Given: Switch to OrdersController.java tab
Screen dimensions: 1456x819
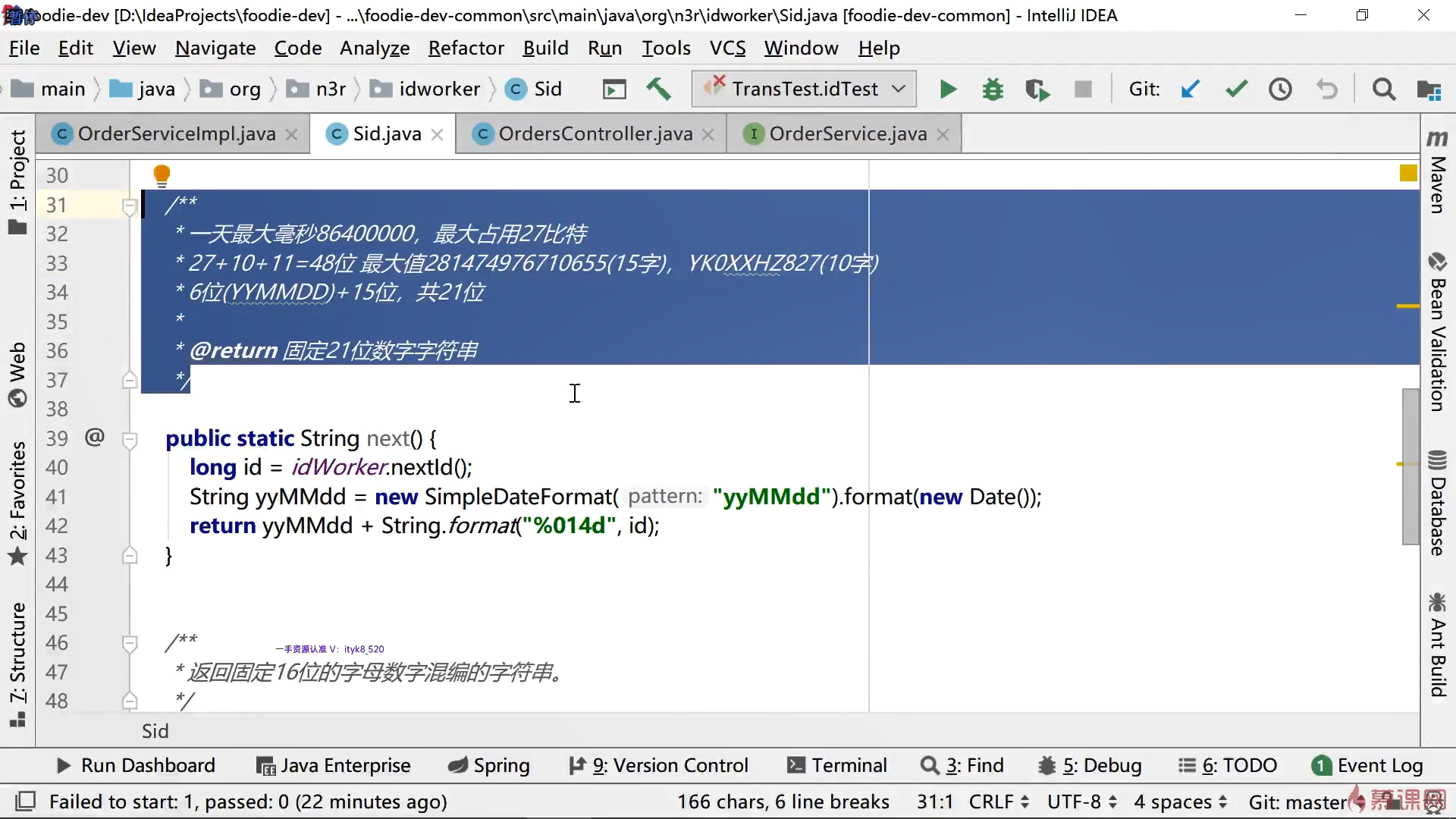Looking at the screenshot, I should [595, 134].
